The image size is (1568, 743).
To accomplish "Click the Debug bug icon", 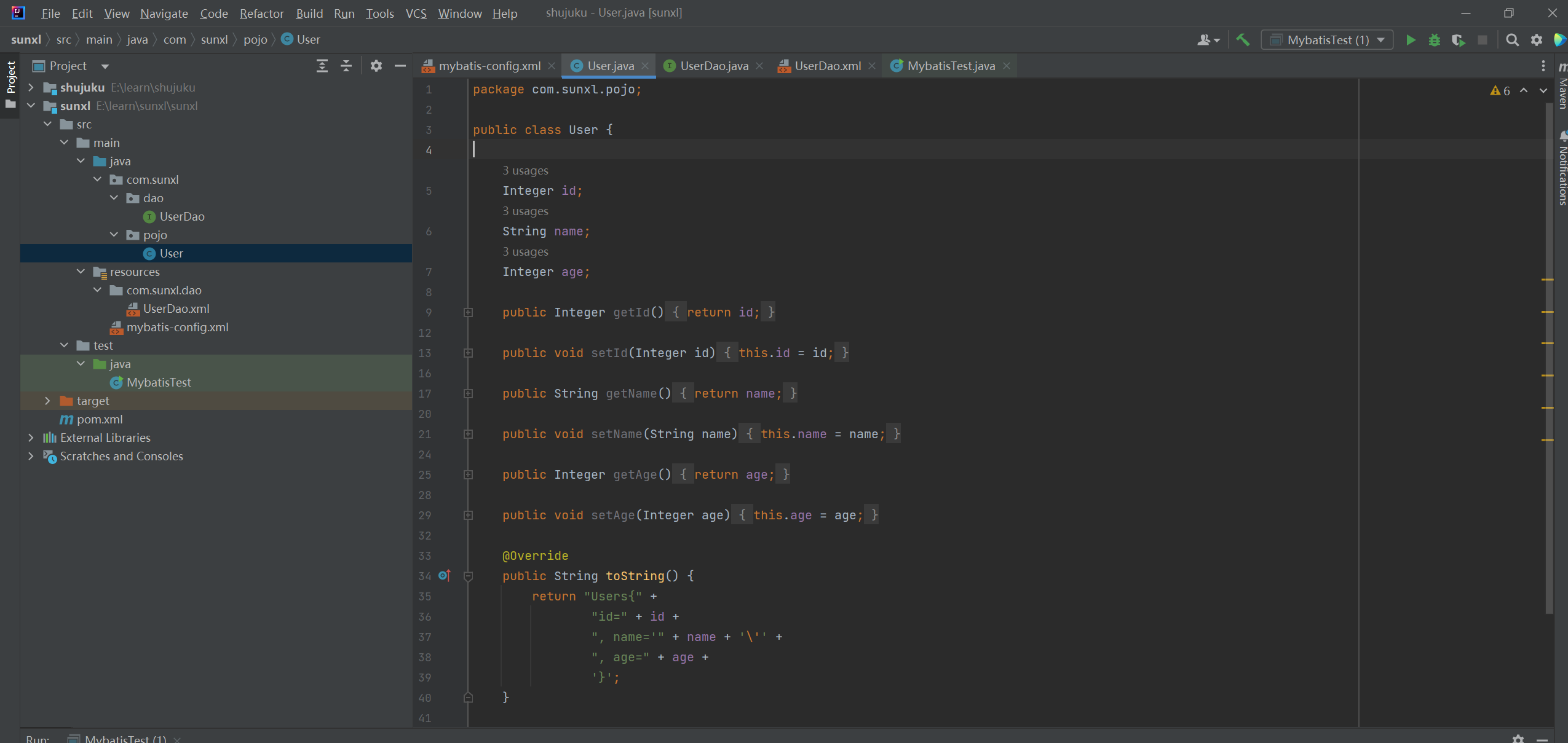I will point(1435,40).
